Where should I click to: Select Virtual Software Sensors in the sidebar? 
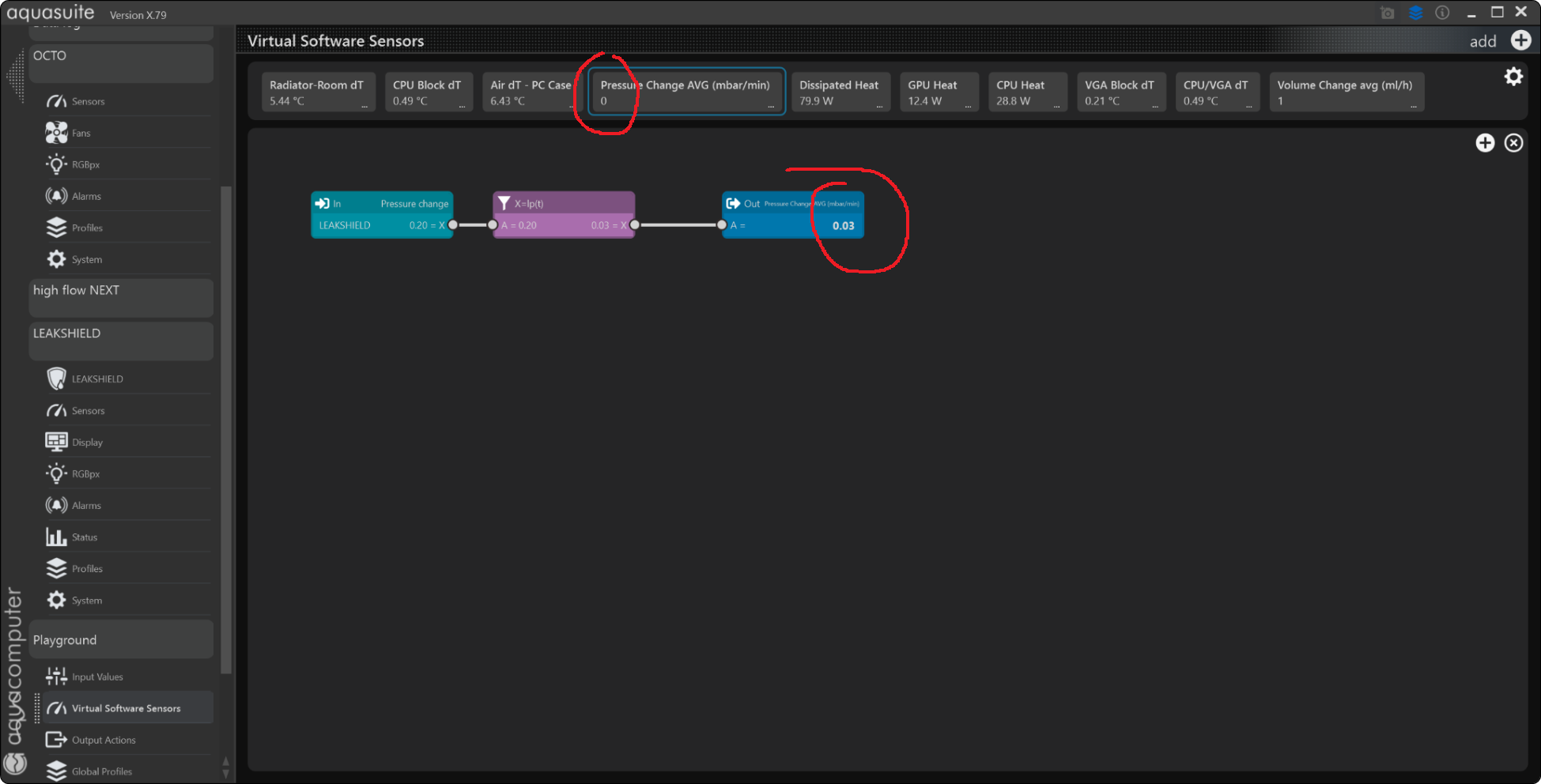(127, 708)
